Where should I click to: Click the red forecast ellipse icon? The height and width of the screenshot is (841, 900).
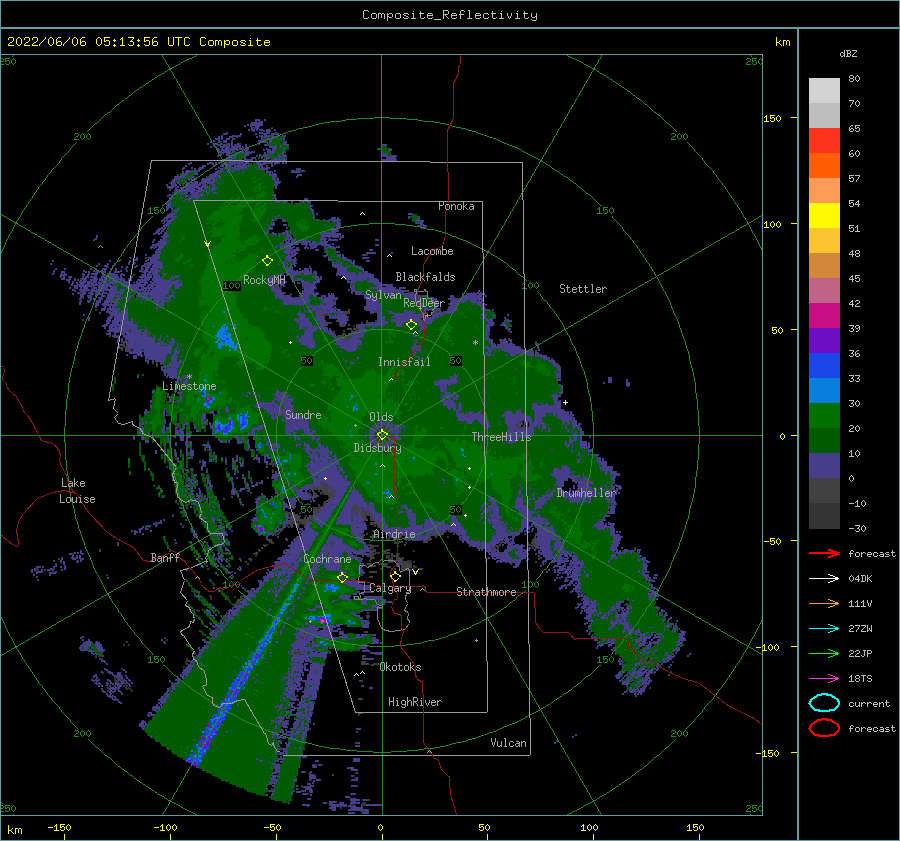pyautogui.click(x=824, y=728)
